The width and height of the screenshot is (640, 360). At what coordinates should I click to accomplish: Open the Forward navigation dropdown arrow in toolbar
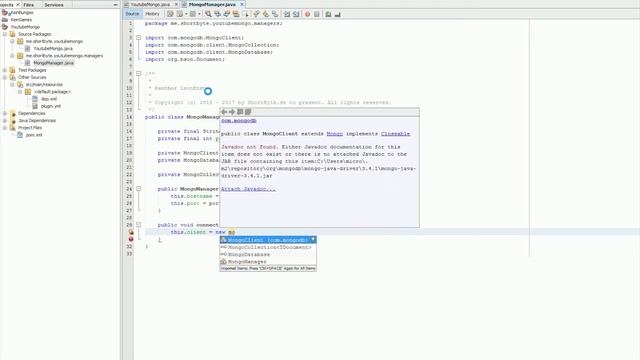pyautogui.click(x=200, y=14)
